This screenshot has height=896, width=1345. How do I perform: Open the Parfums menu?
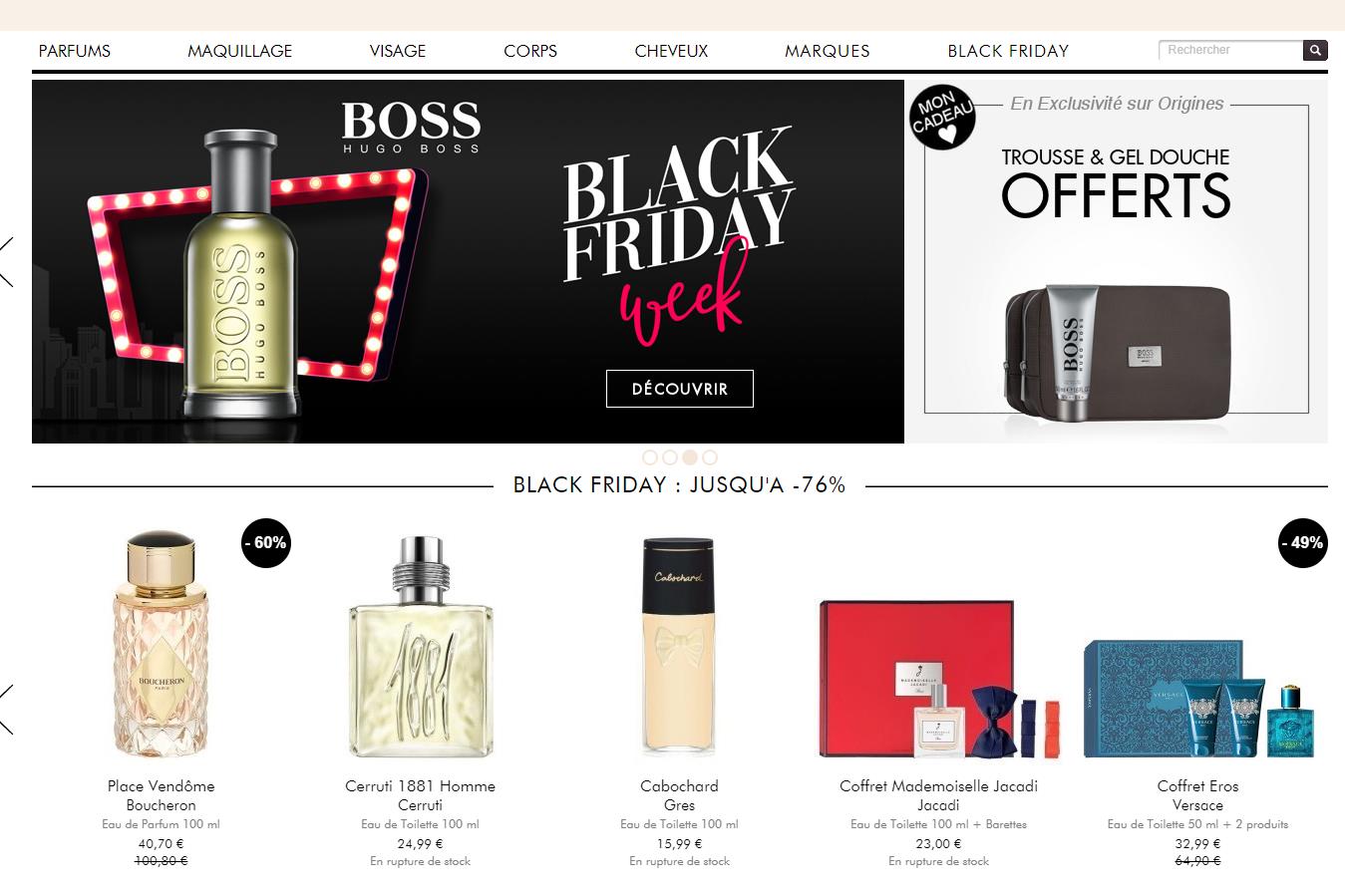tap(75, 51)
